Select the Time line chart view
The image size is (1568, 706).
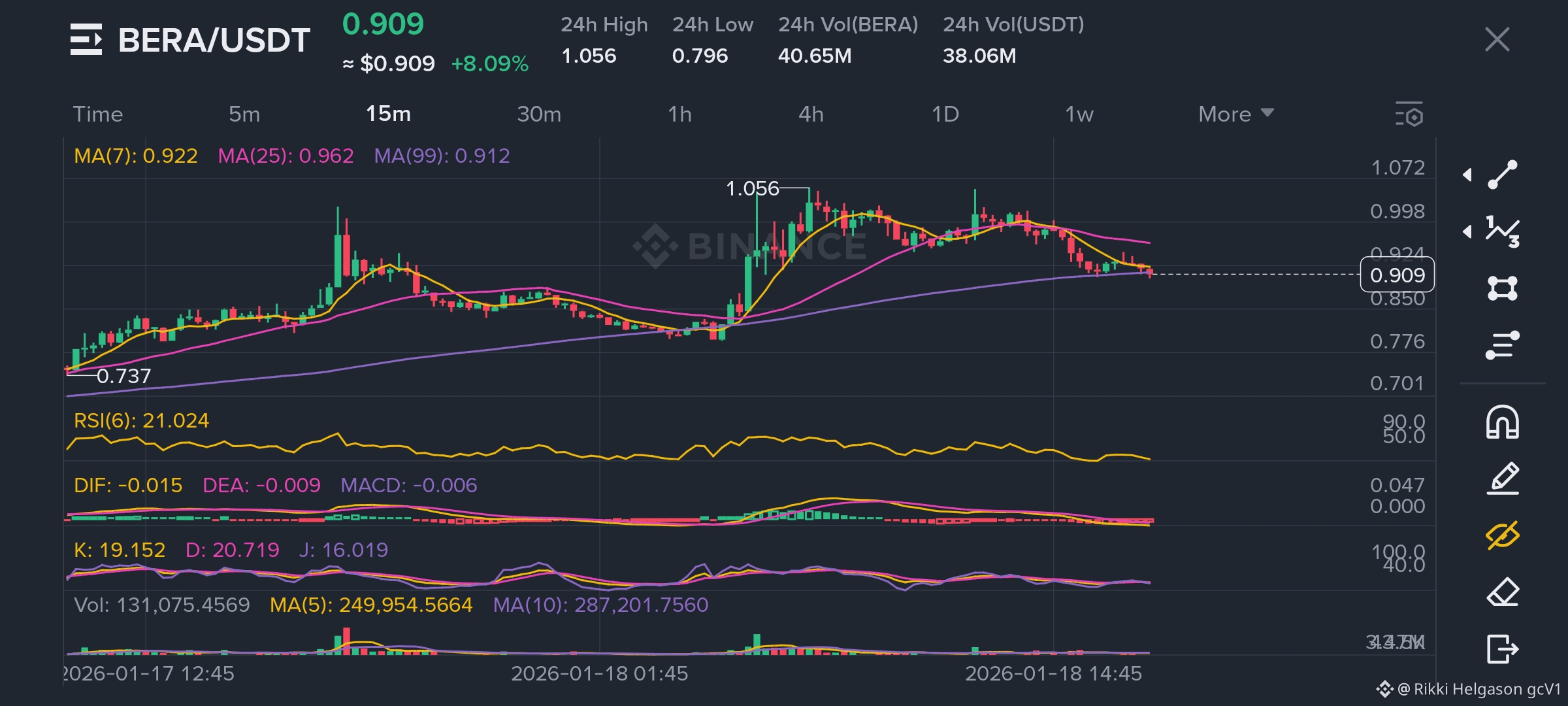(x=98, y=114)
